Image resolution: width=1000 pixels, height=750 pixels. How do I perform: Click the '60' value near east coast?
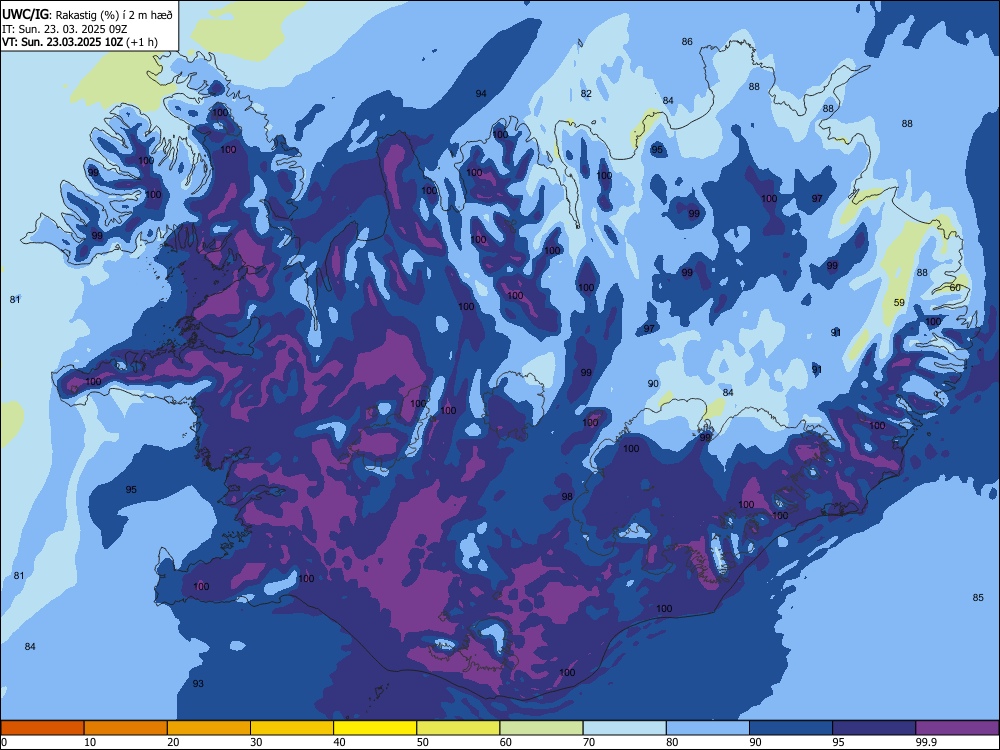click(955, 288)
